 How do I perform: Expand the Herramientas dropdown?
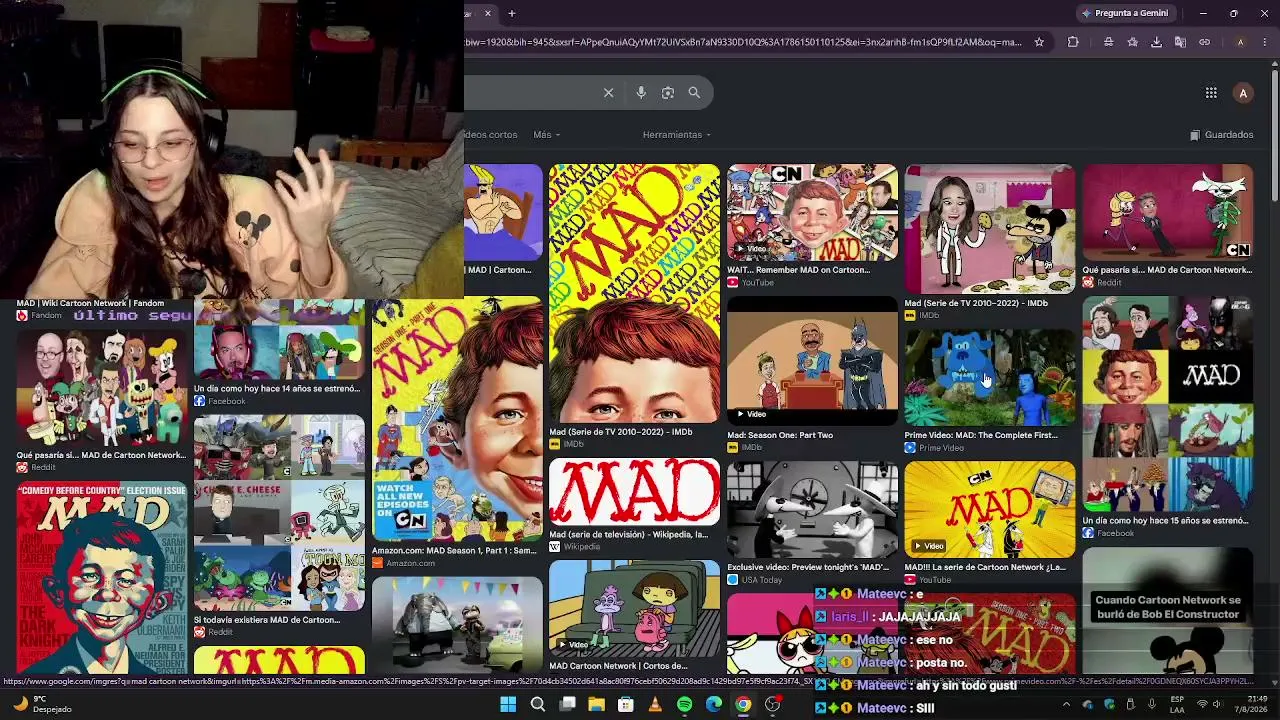click(x=677, y=135)
